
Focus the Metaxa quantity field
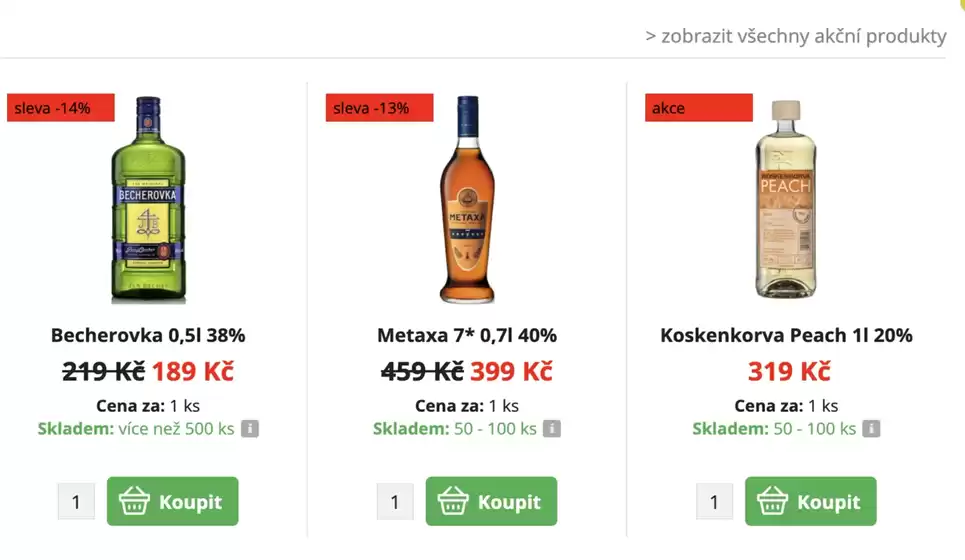395,501
